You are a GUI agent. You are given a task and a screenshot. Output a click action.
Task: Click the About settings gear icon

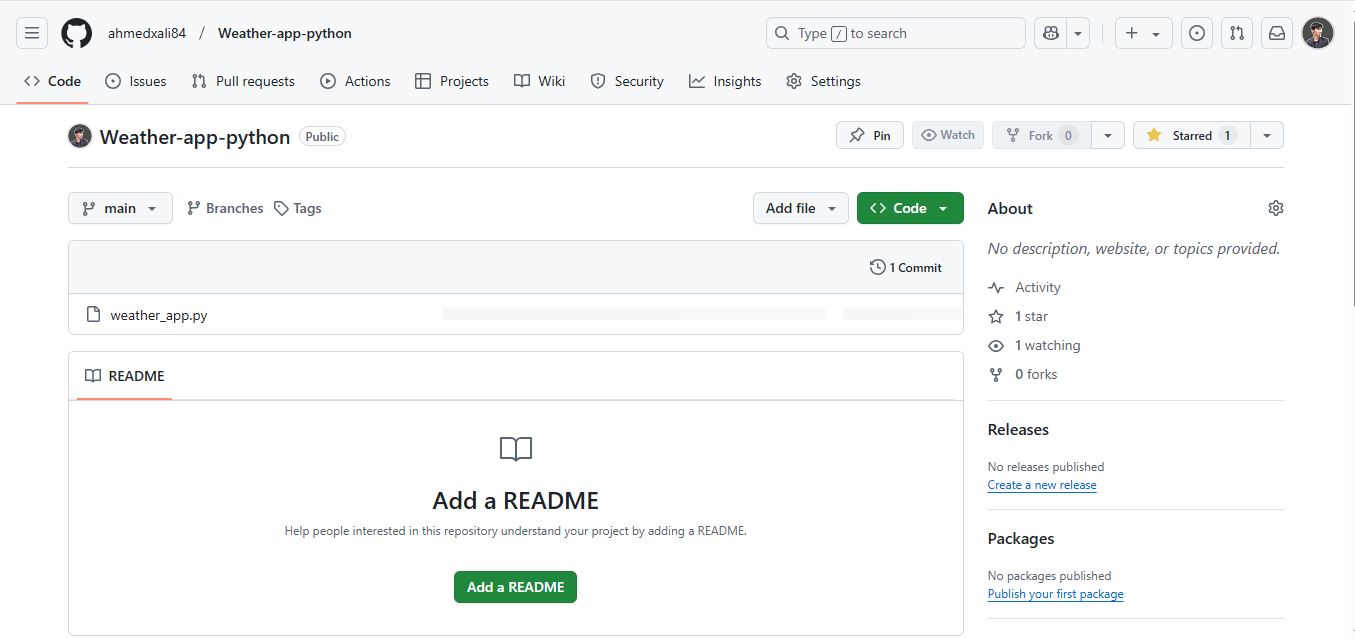pos(1275,208)
